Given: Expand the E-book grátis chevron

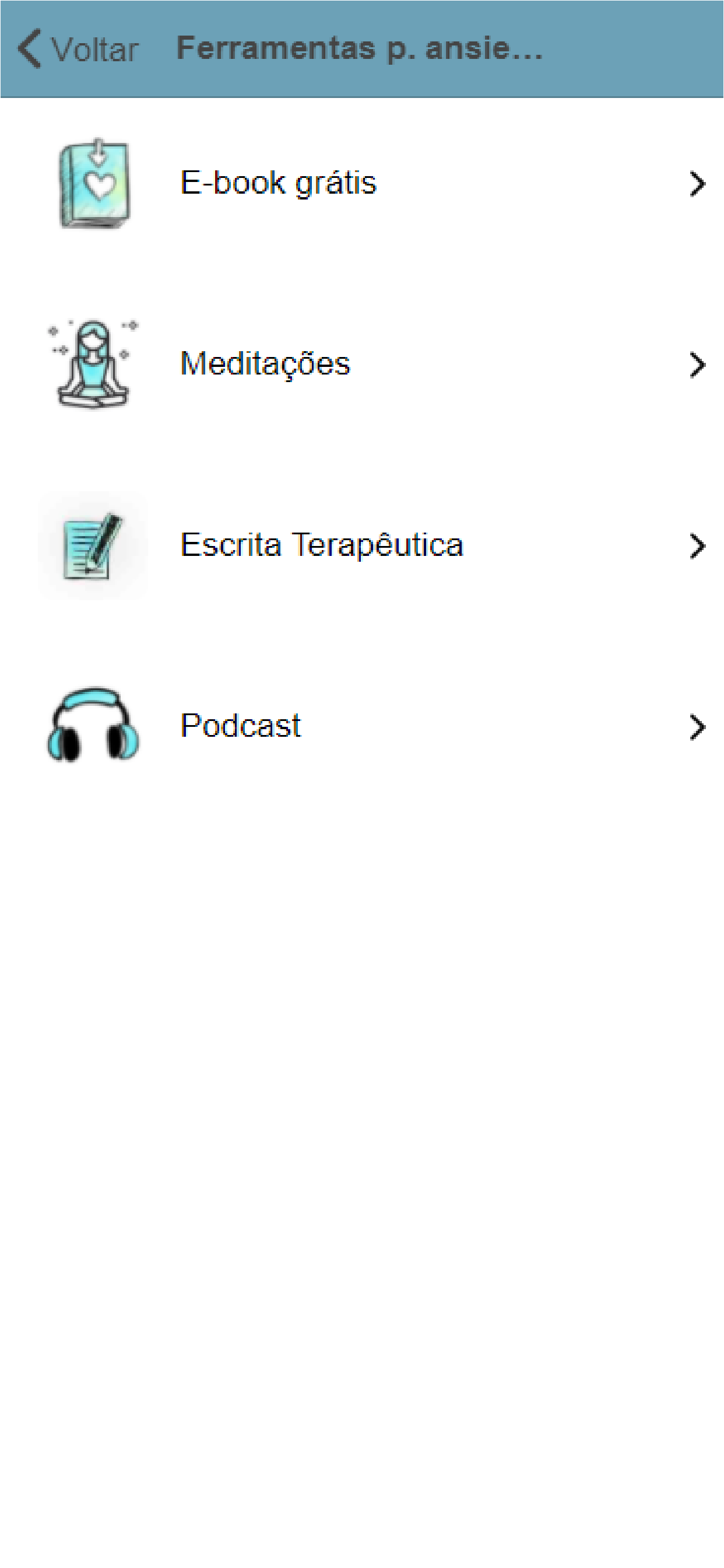Looking at the screenshot, I should (697, 183).
